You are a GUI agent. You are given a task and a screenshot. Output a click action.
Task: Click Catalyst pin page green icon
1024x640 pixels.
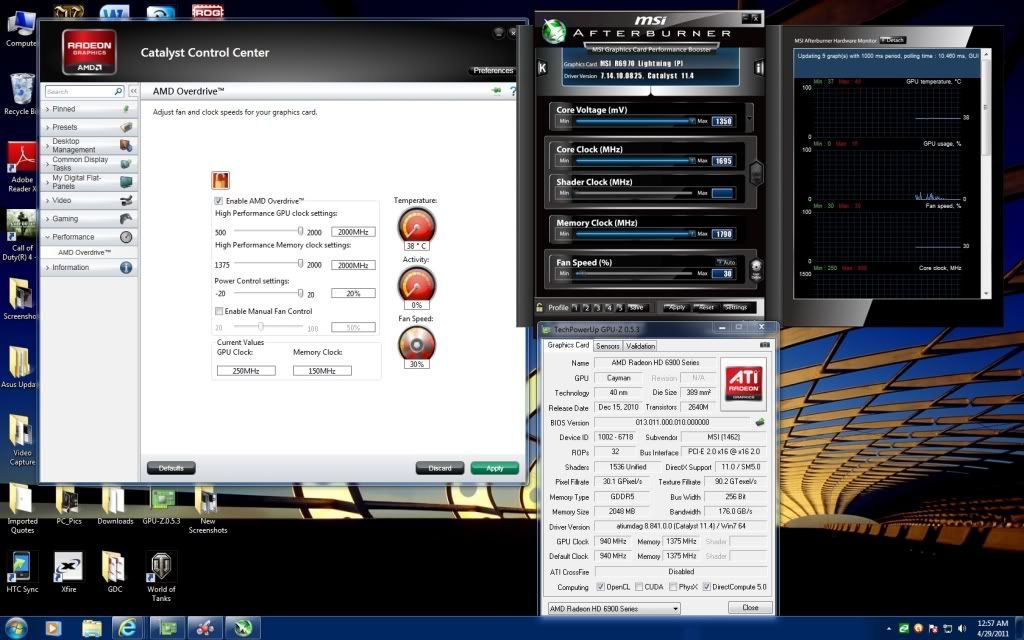497,91
